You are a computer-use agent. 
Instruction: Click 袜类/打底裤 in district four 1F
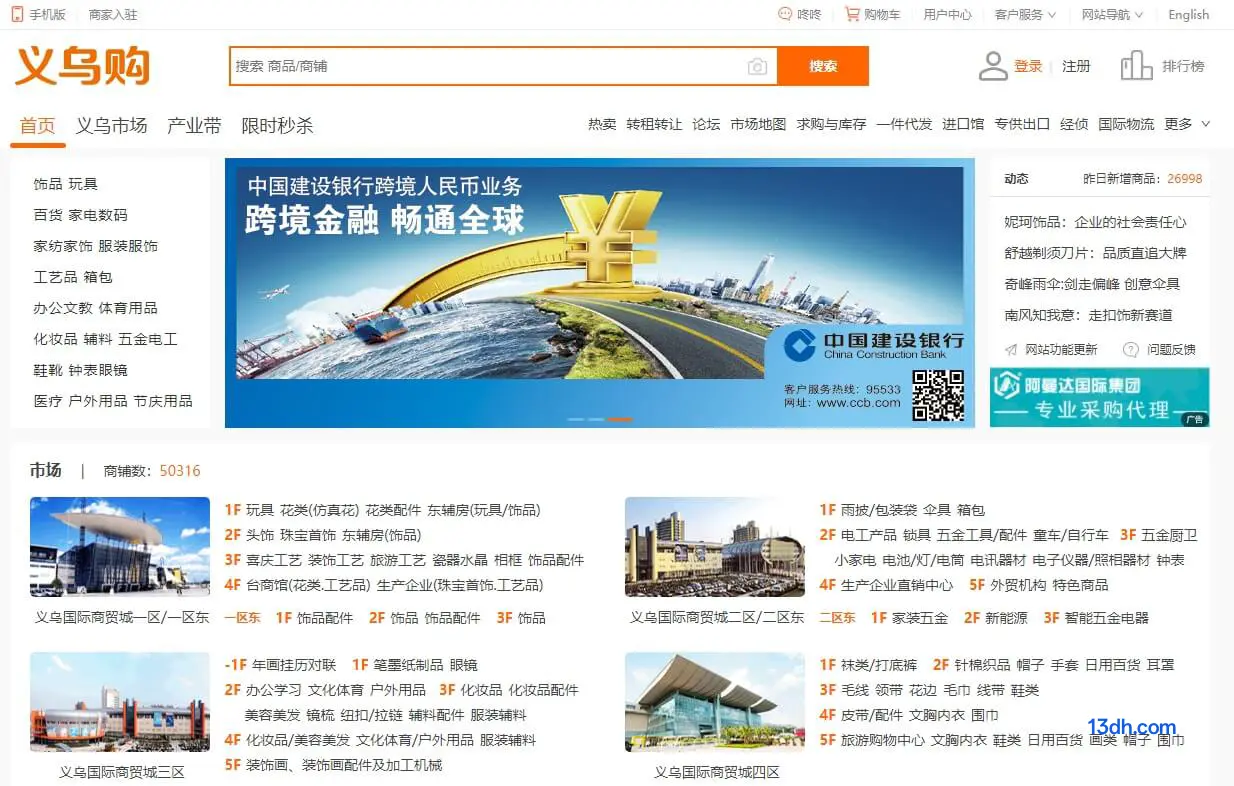879,665
